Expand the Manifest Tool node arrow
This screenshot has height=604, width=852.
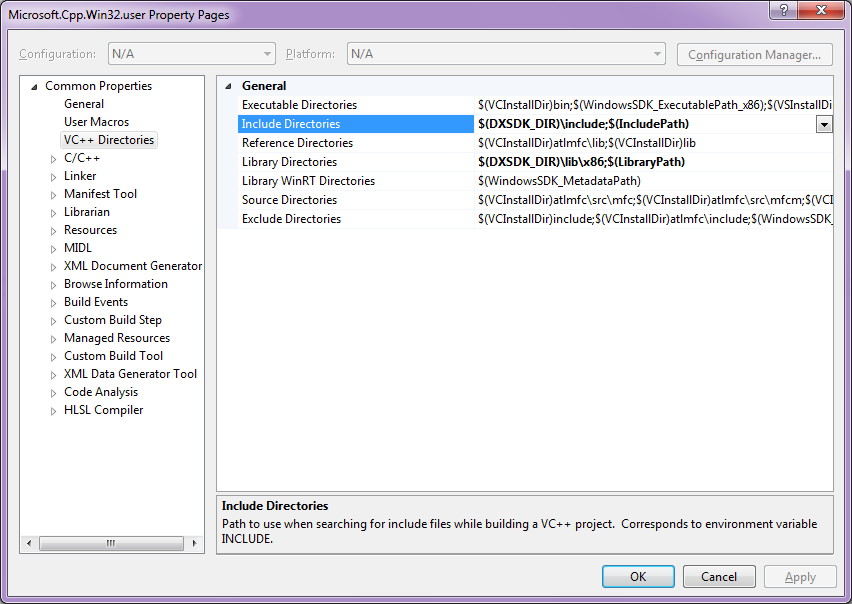[53, 194]
